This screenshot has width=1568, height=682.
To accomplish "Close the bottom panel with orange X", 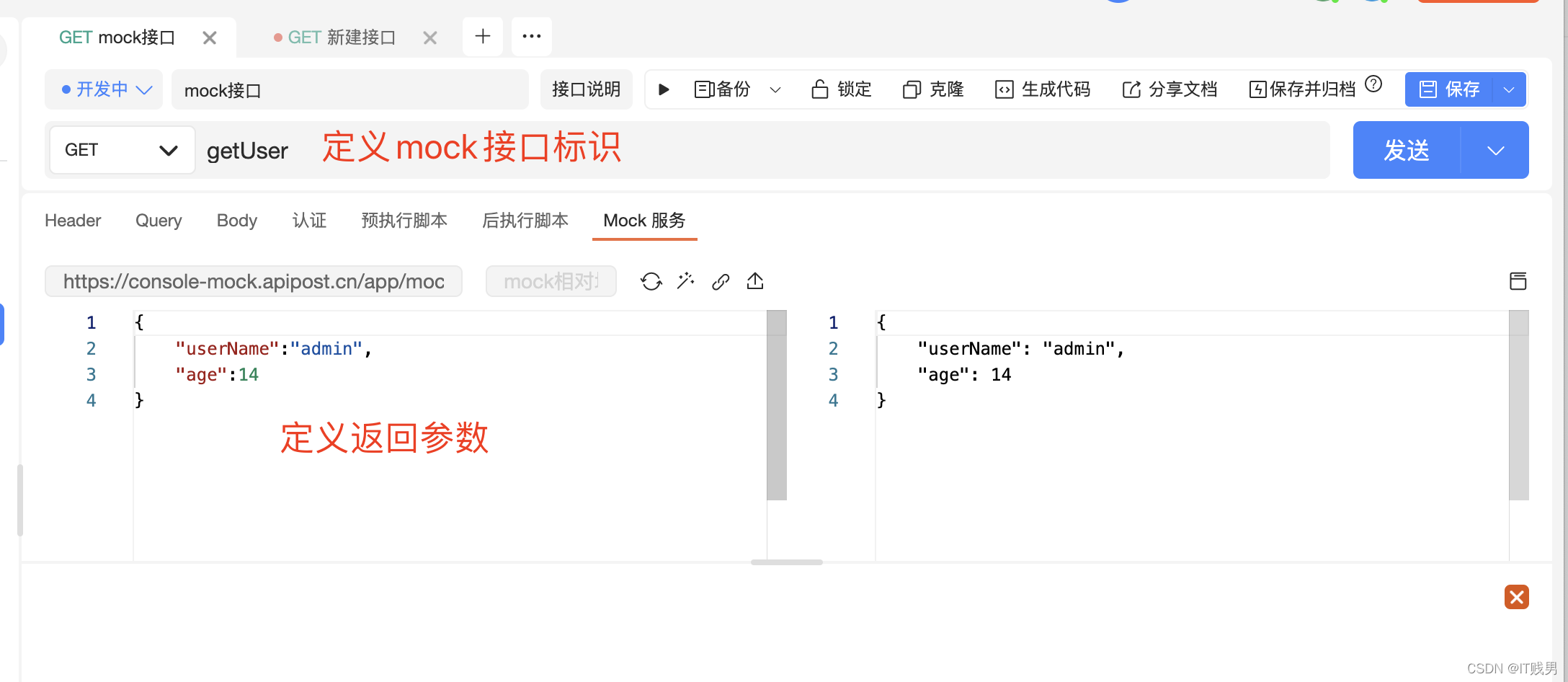I will tap(1517, 597).
